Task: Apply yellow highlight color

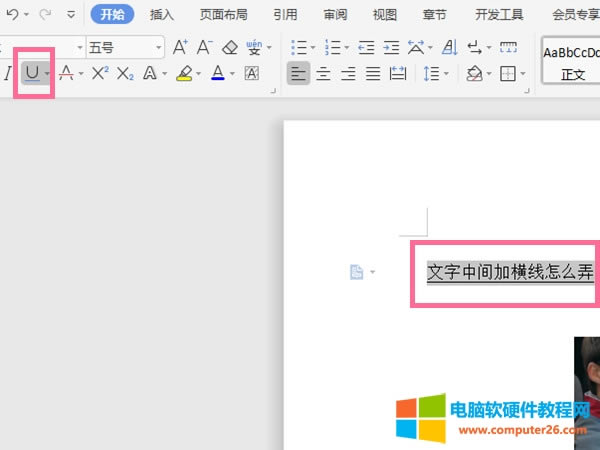Action: [183, 73]
